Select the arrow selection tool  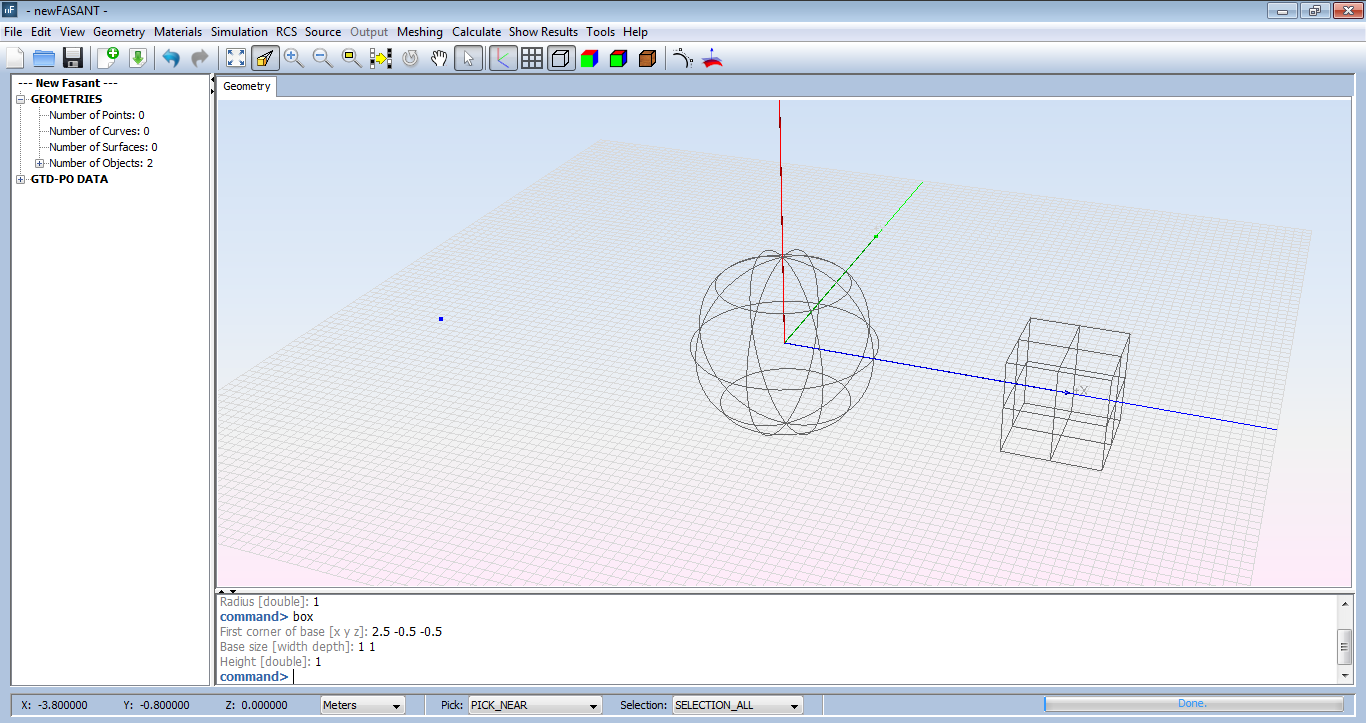(x=468, y=58)
